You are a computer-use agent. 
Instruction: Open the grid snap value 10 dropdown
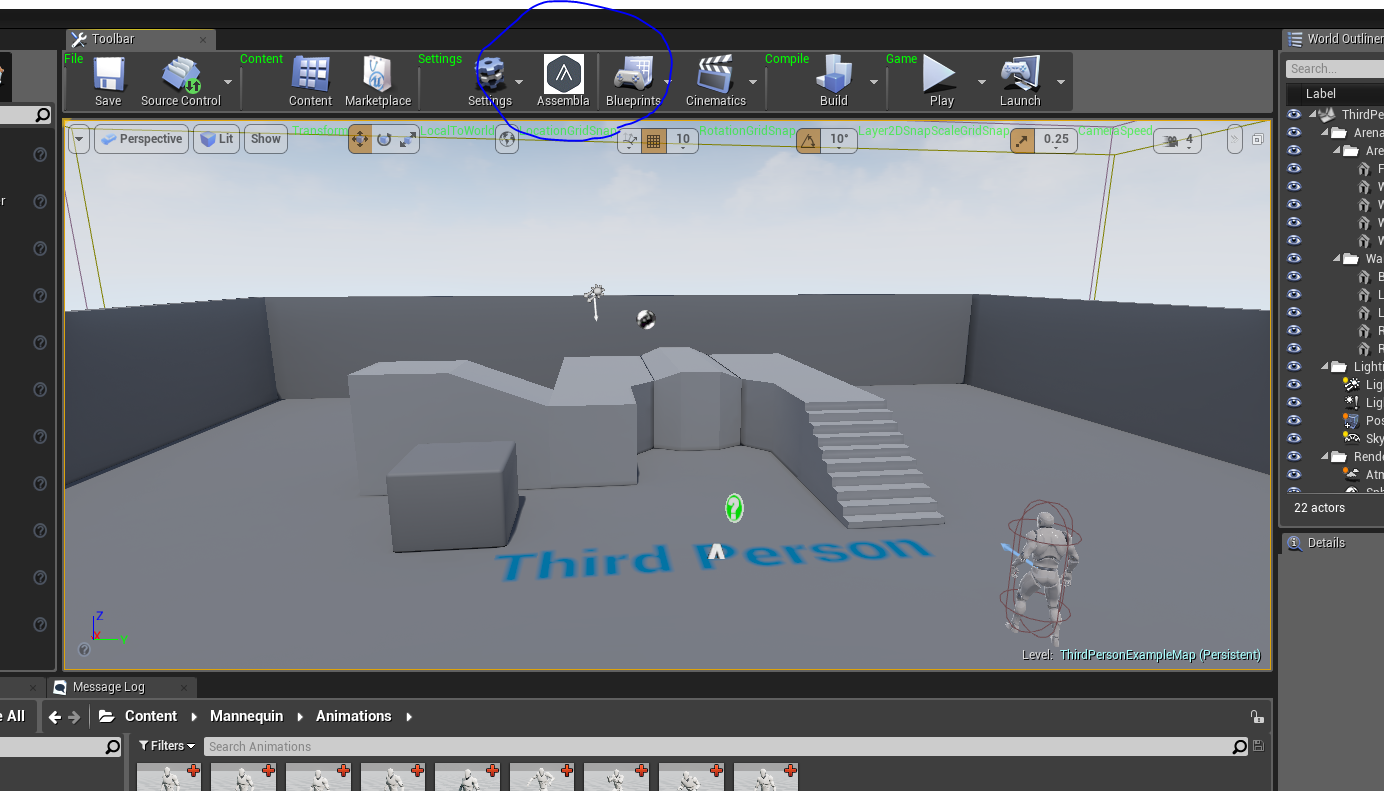[683, 141]
